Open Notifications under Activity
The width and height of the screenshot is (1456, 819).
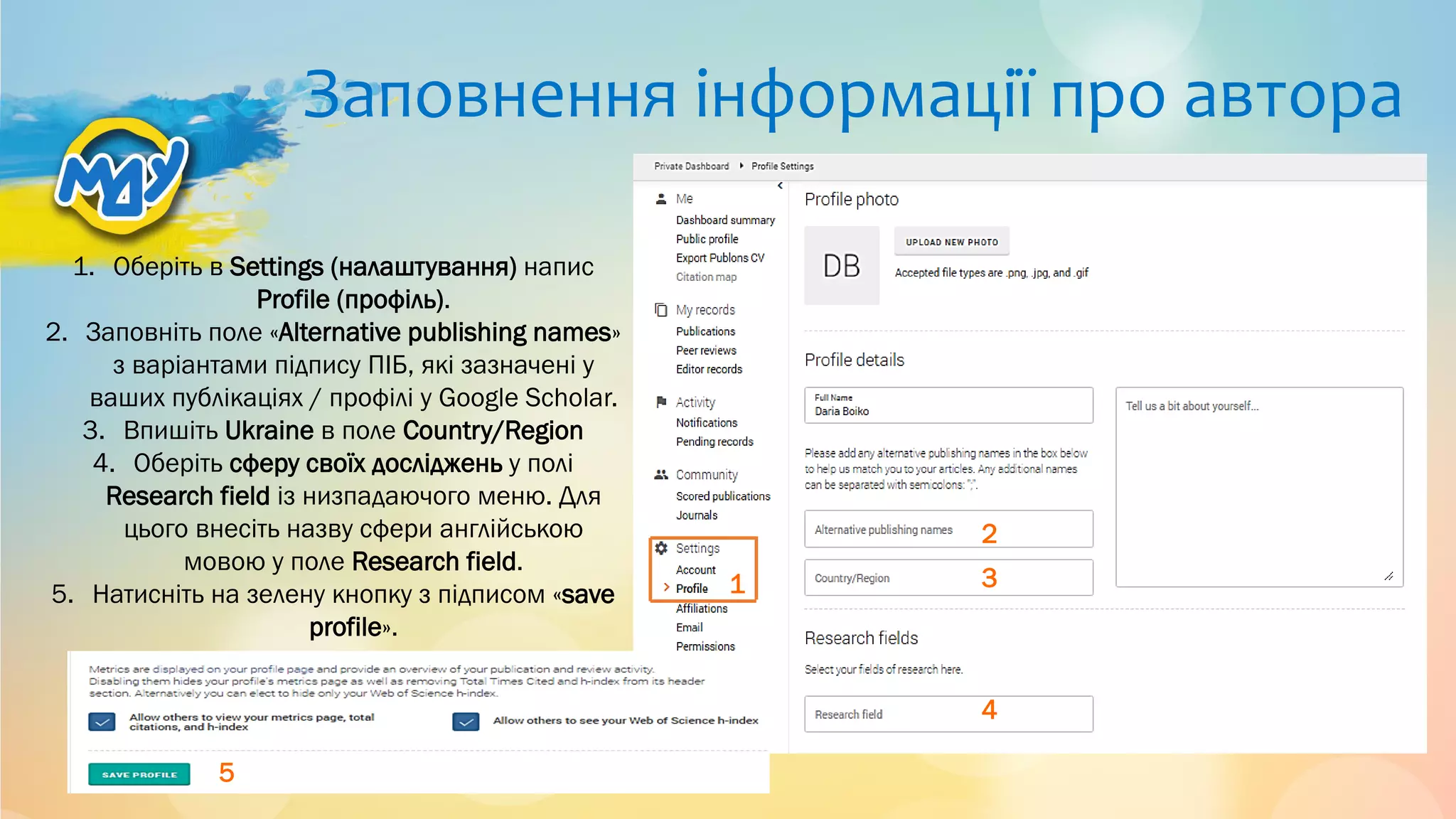707,422
